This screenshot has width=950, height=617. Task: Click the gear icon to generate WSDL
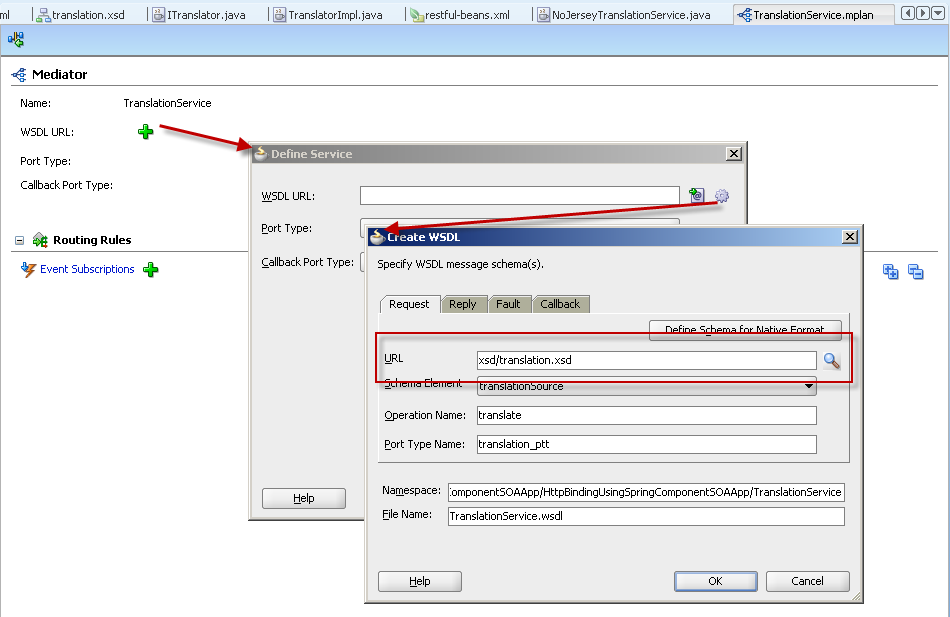721,196
